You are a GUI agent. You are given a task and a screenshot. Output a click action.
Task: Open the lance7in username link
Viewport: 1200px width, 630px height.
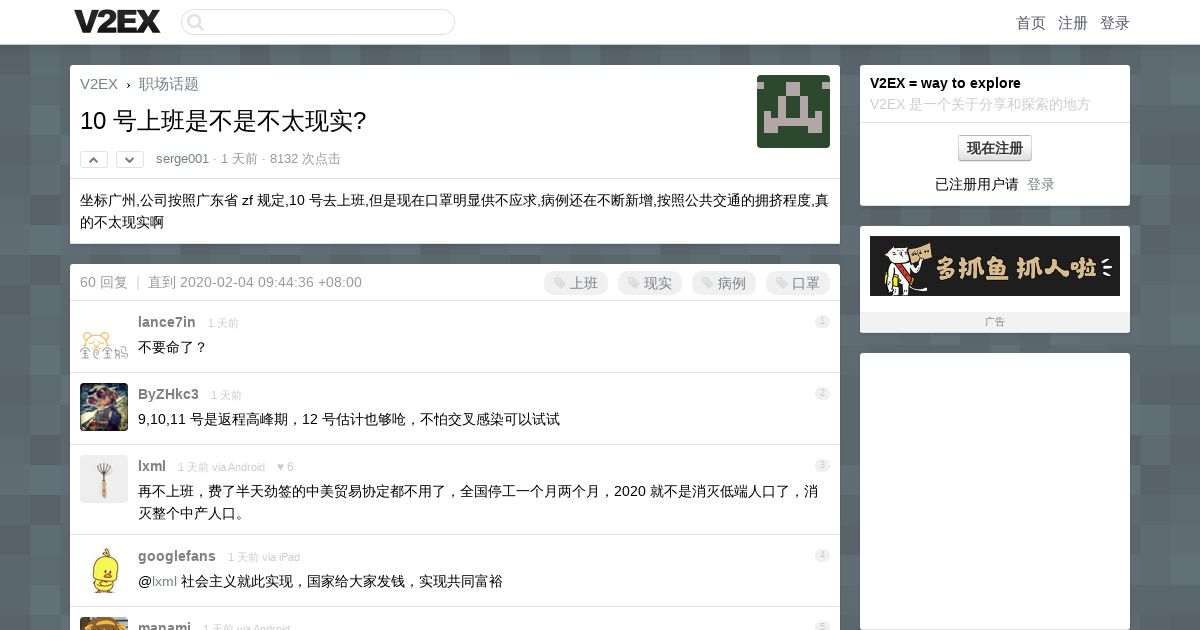coord(167,322)
